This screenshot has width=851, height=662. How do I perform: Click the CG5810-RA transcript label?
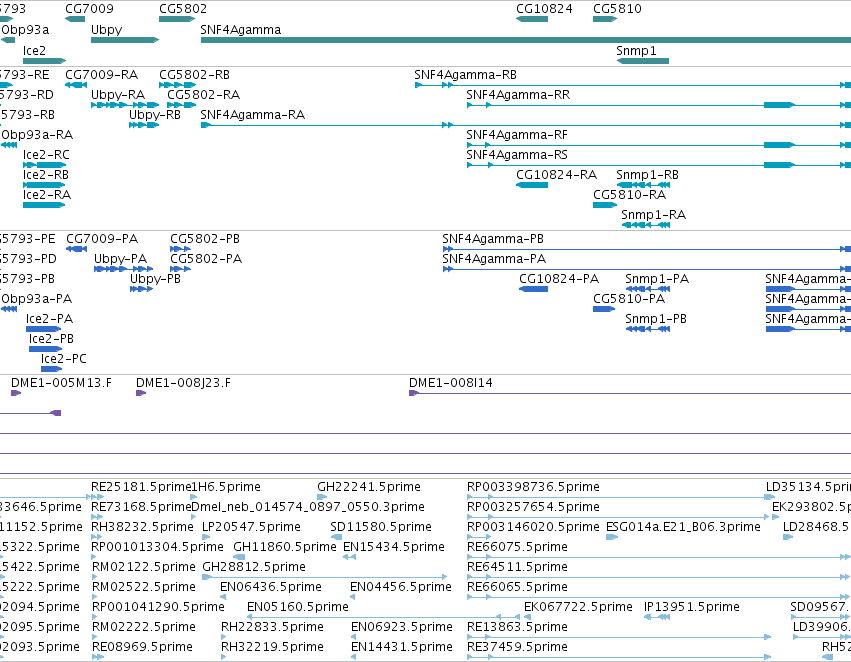click(x=630, y=195)
